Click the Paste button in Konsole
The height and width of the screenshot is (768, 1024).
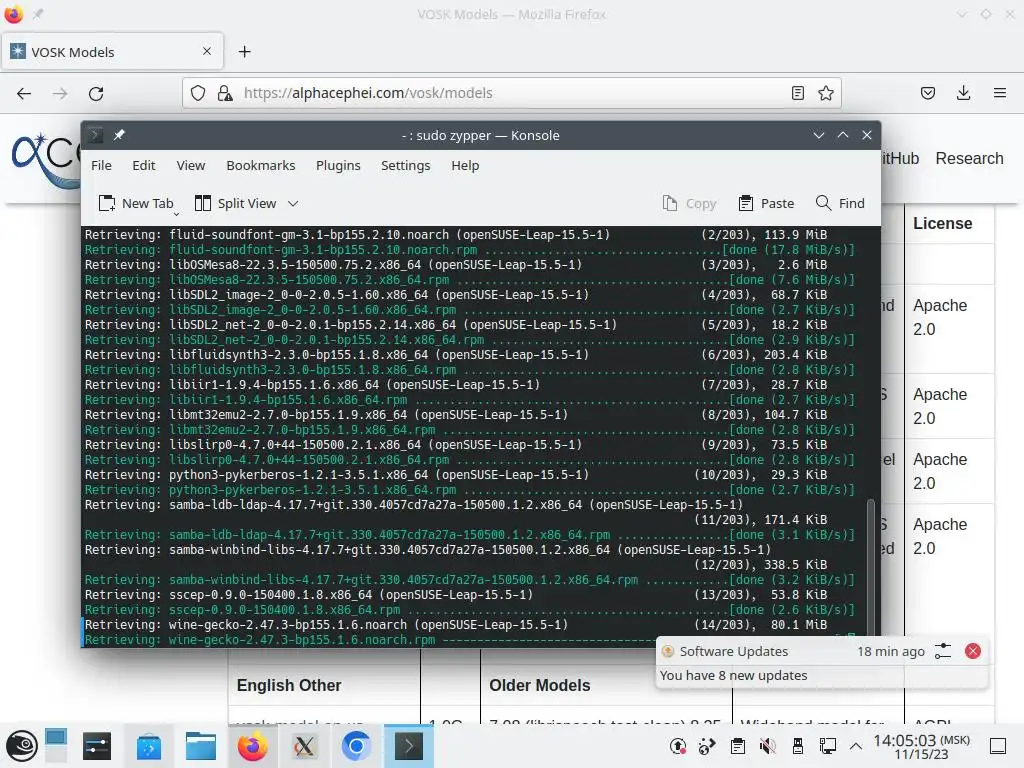(x=766, y=204)
